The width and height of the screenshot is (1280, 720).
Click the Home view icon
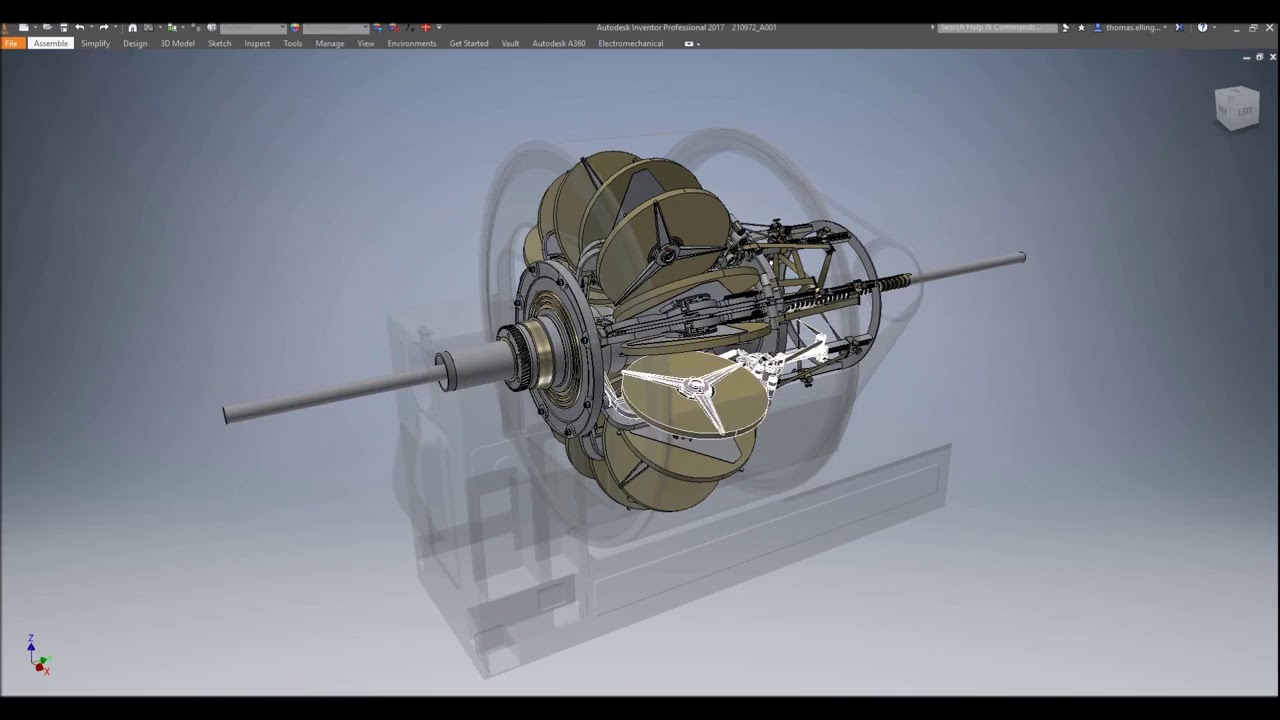pos(133,27)
